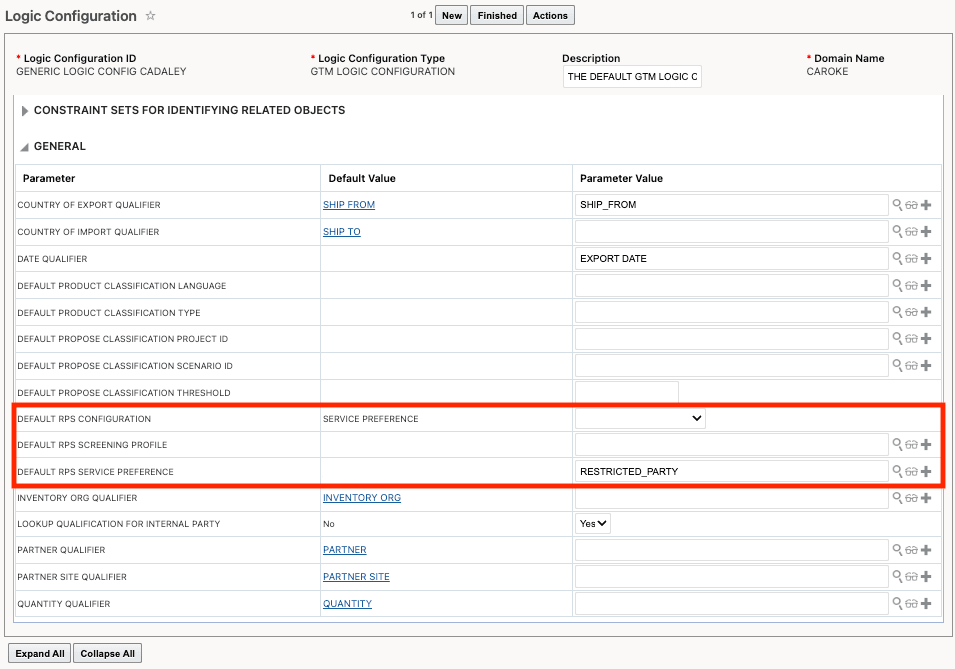Open the lookup magnifier for COUNTRY OF EXPORT QUALIFIER
Image resolution: width=955 pixels, height=669 pixels.
click(x=899, y=204)
